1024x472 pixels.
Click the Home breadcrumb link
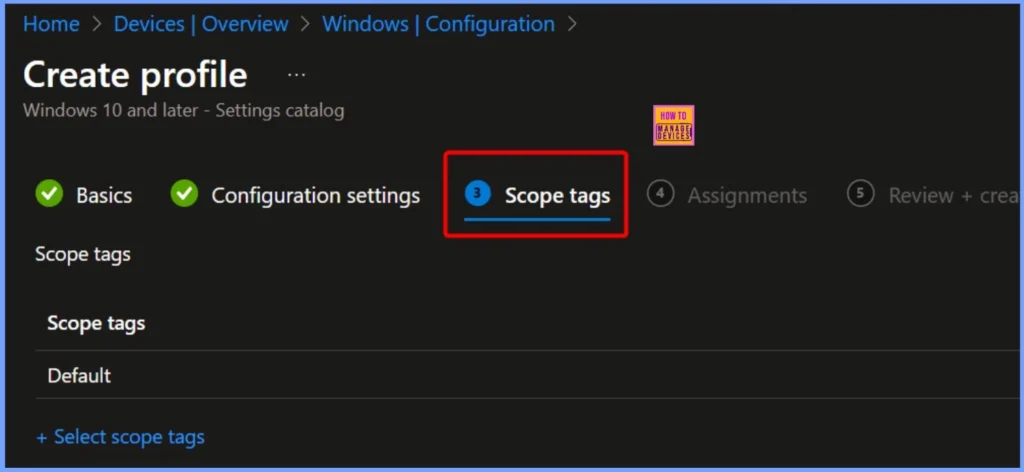[x=51, y=24]
